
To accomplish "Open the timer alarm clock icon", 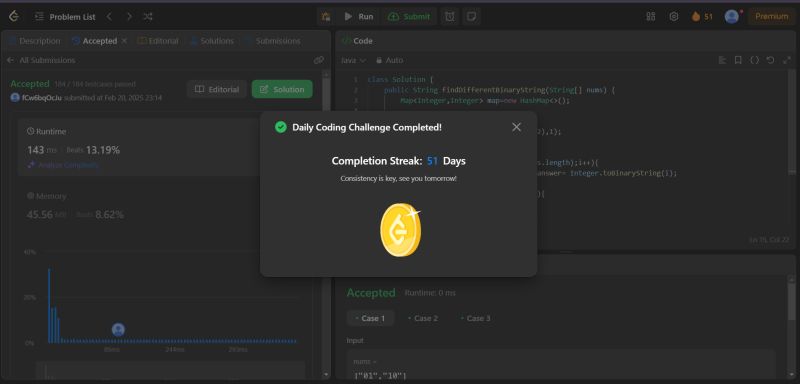I will 449,16.
